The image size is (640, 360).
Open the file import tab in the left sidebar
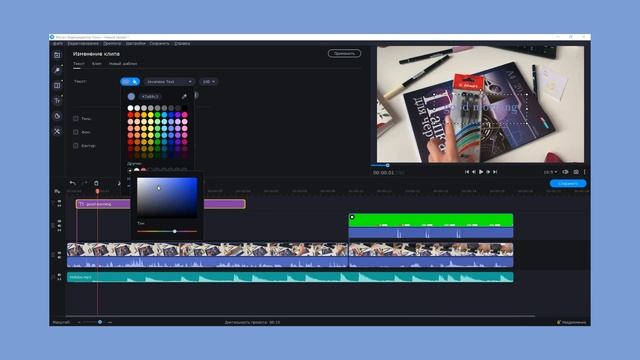click(57, 55)
